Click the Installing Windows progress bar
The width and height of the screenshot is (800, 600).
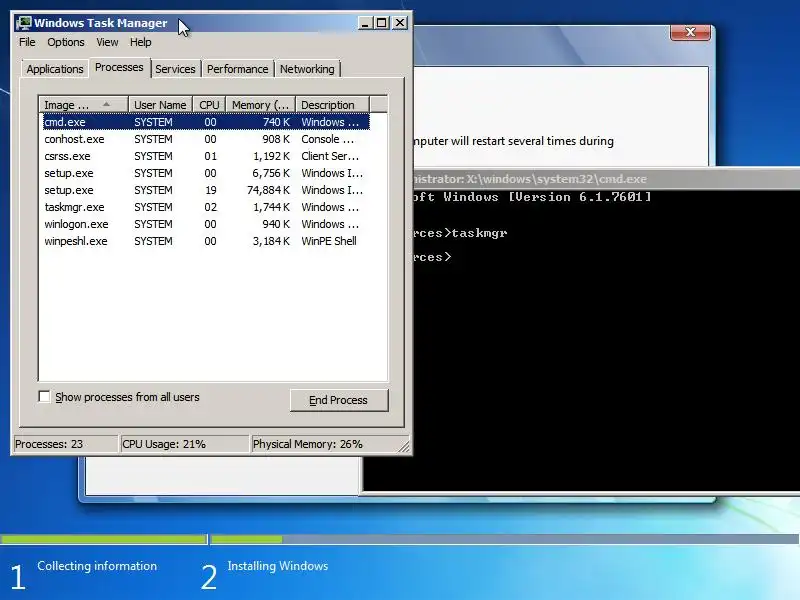[505, 539]
